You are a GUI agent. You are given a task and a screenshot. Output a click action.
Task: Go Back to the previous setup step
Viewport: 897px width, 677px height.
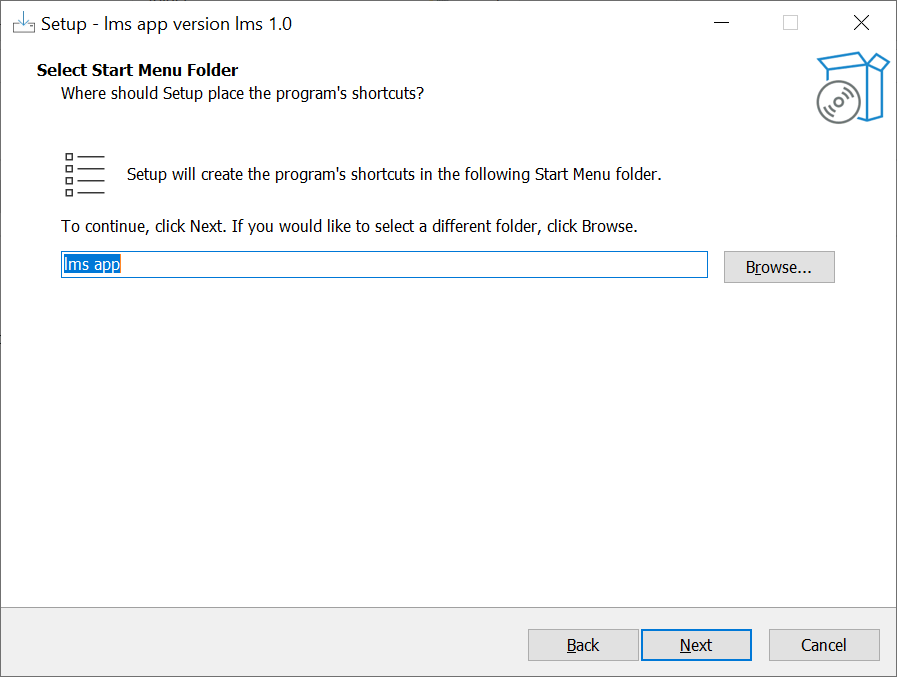pos(583,645)
